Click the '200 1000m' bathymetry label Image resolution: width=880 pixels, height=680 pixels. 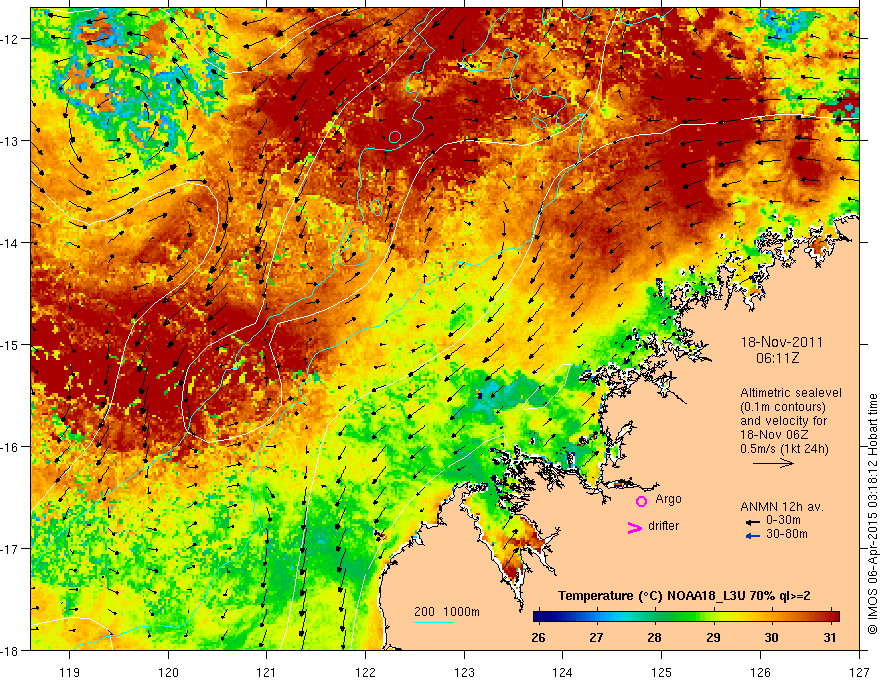click(447, 612)
